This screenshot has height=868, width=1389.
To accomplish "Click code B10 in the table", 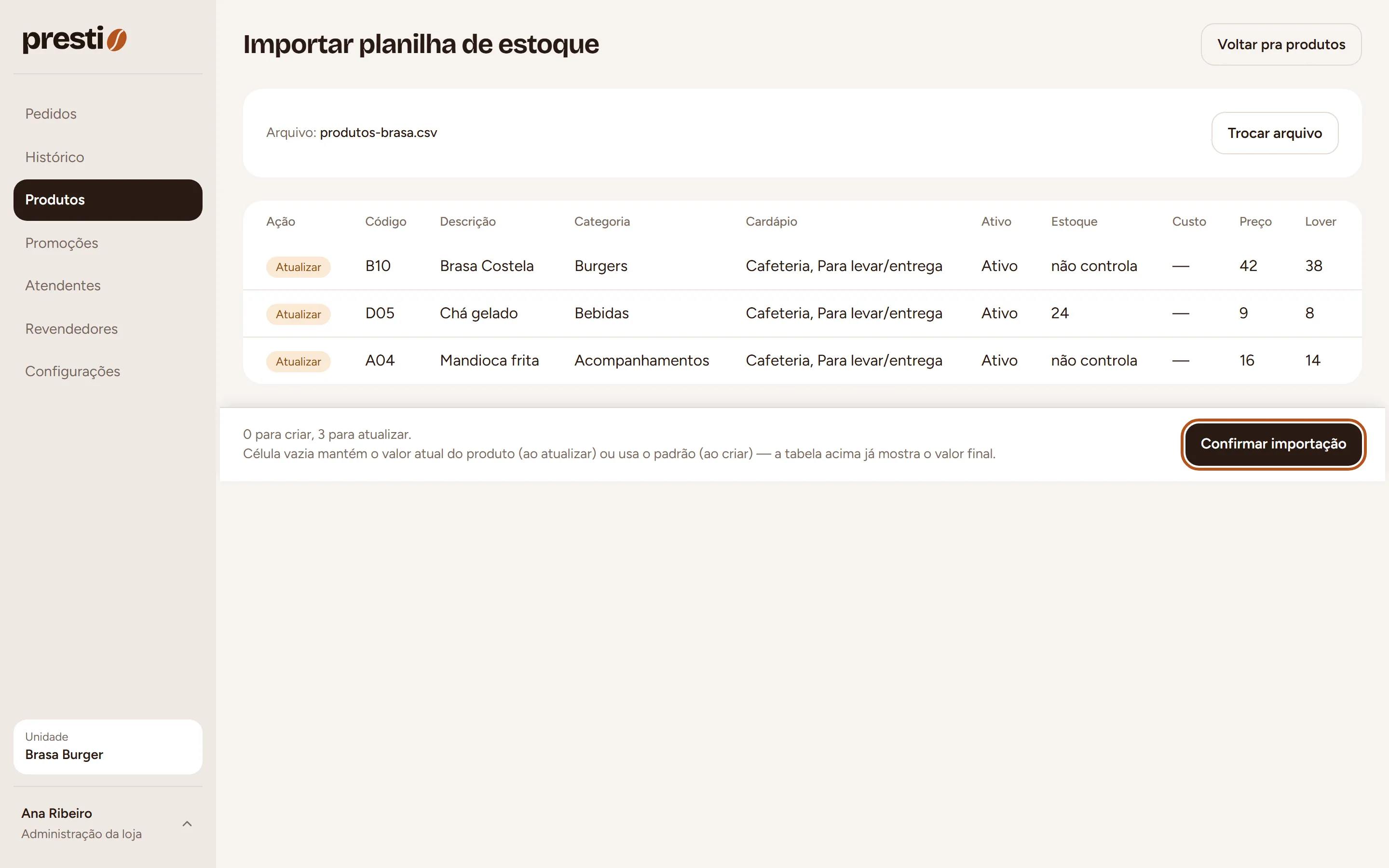I will click(378, 266).
